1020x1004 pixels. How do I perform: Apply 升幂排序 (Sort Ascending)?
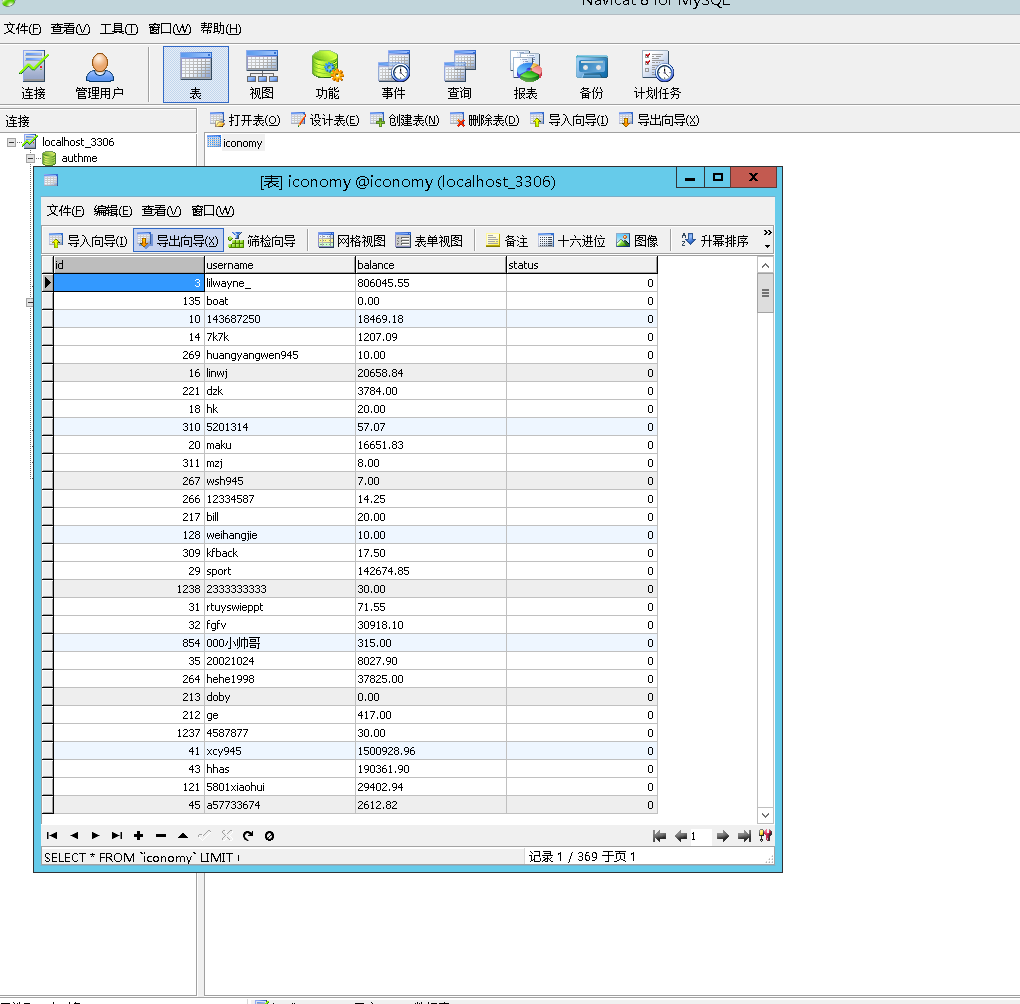(715, 241)
